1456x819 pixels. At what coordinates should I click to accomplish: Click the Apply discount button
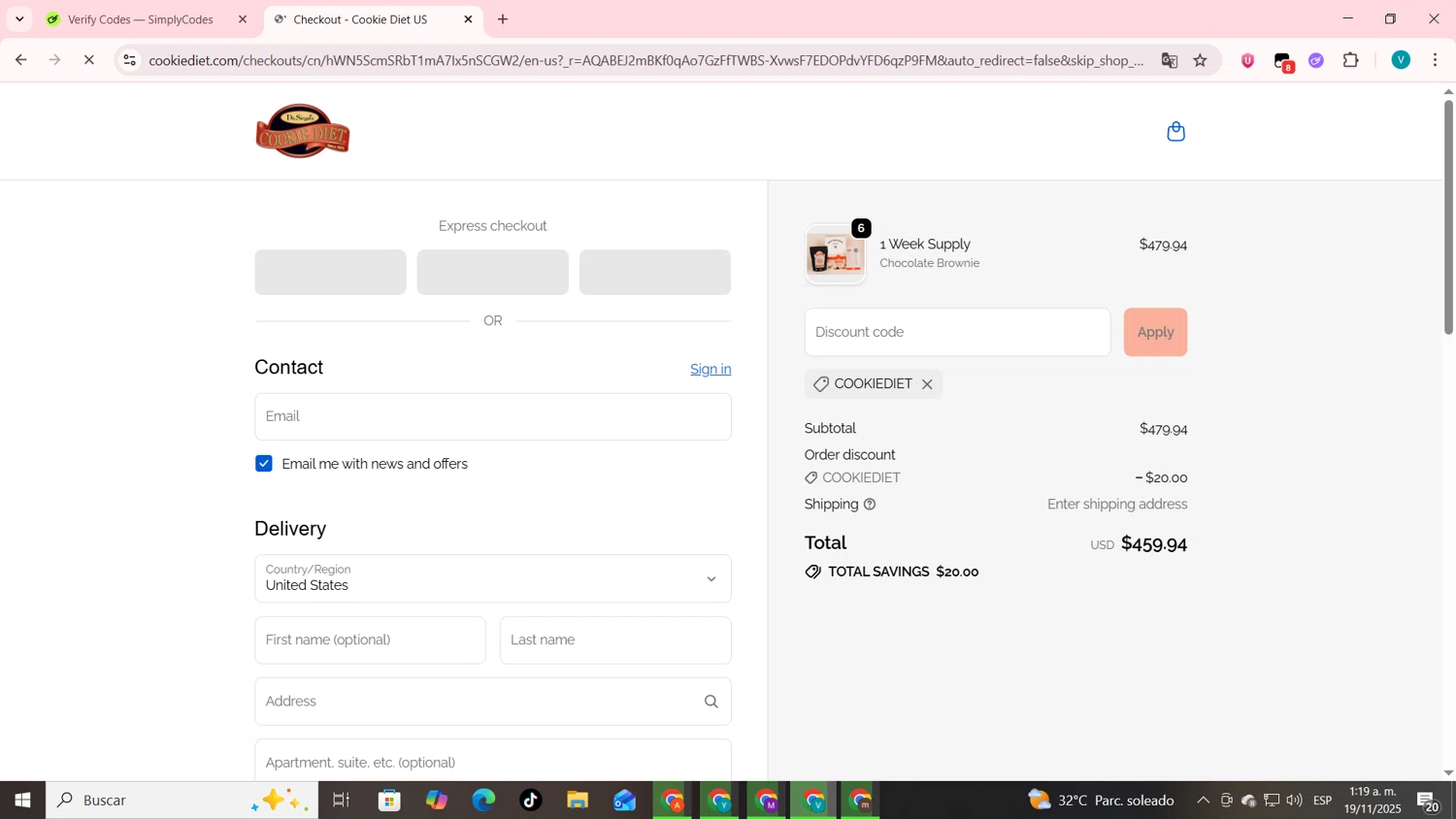(x=1155, y=332)
